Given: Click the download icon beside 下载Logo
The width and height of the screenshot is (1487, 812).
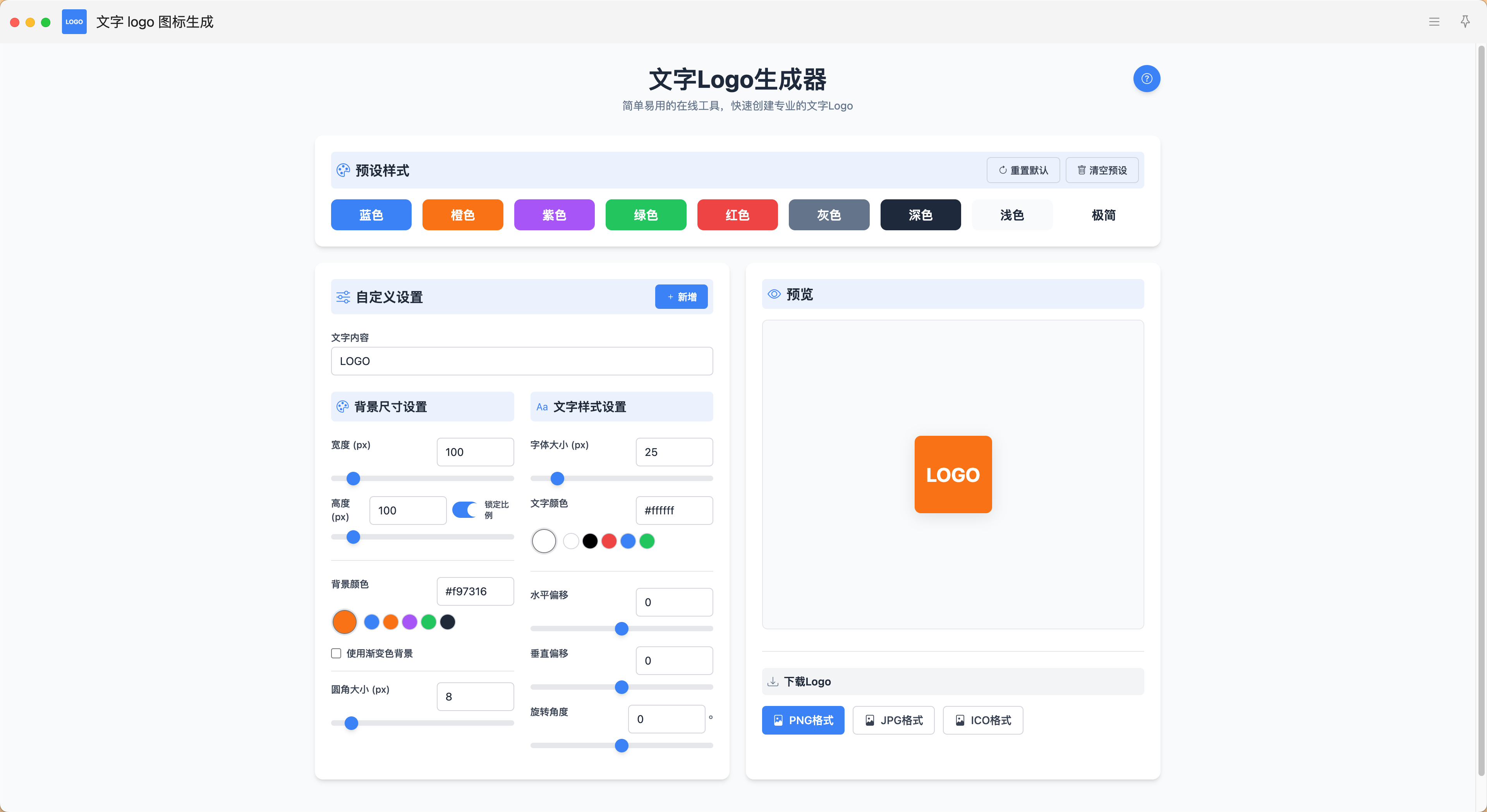Looking at the screenshot, I should 773,682.
